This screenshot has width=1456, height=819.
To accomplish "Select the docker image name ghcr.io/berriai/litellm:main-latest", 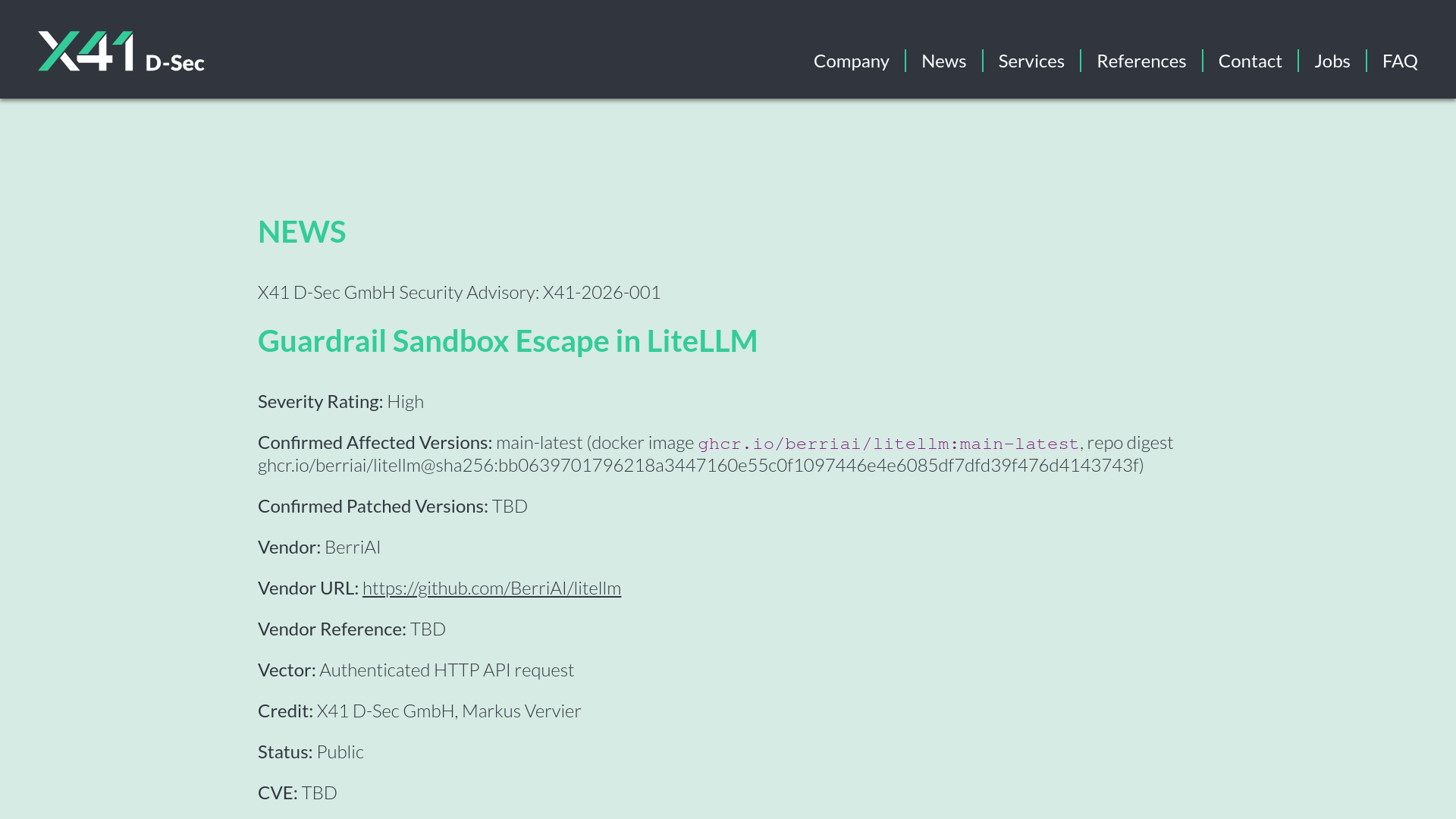I will (888, 444).
